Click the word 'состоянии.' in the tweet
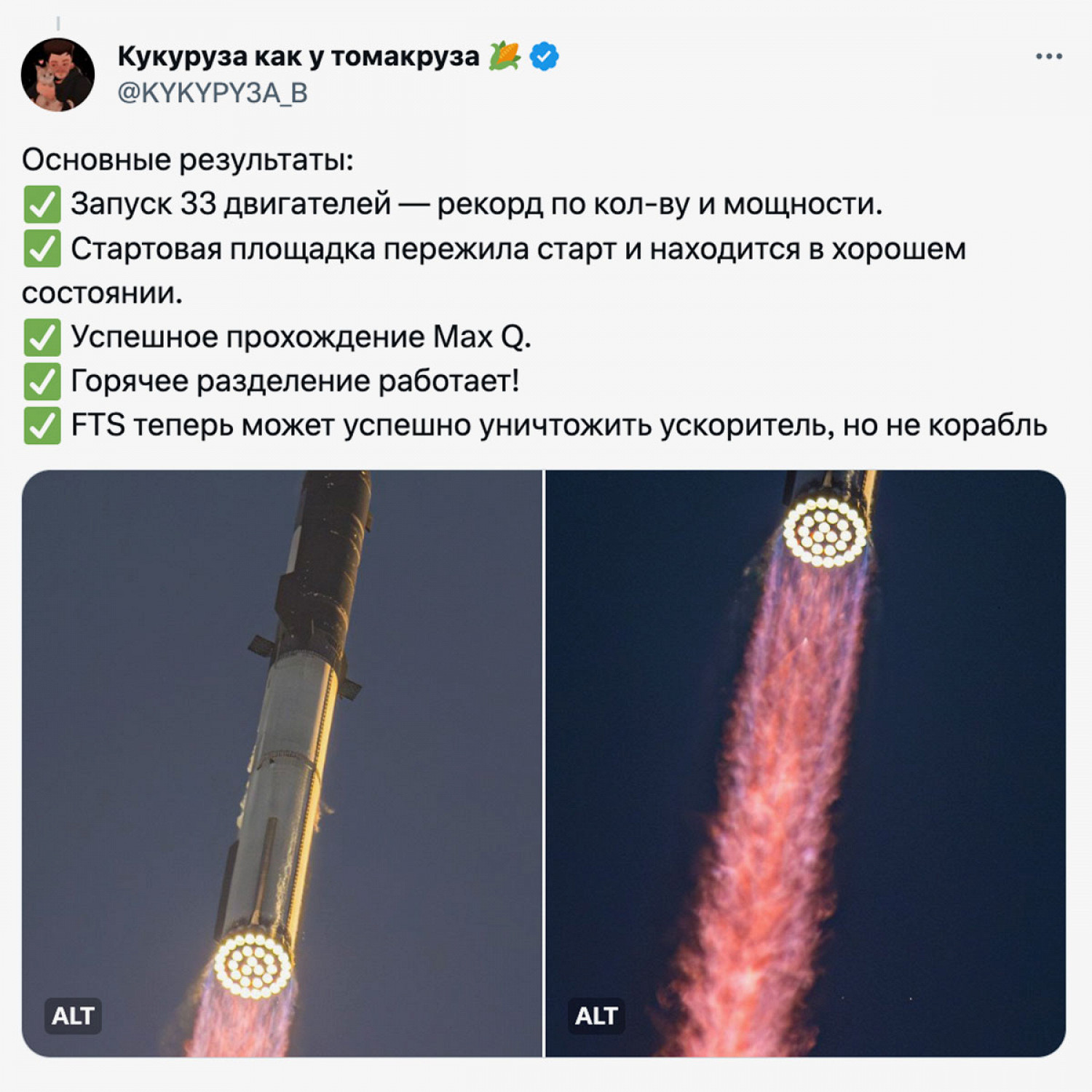This screenshot has width=1092, height=1092. coord(102,293)
